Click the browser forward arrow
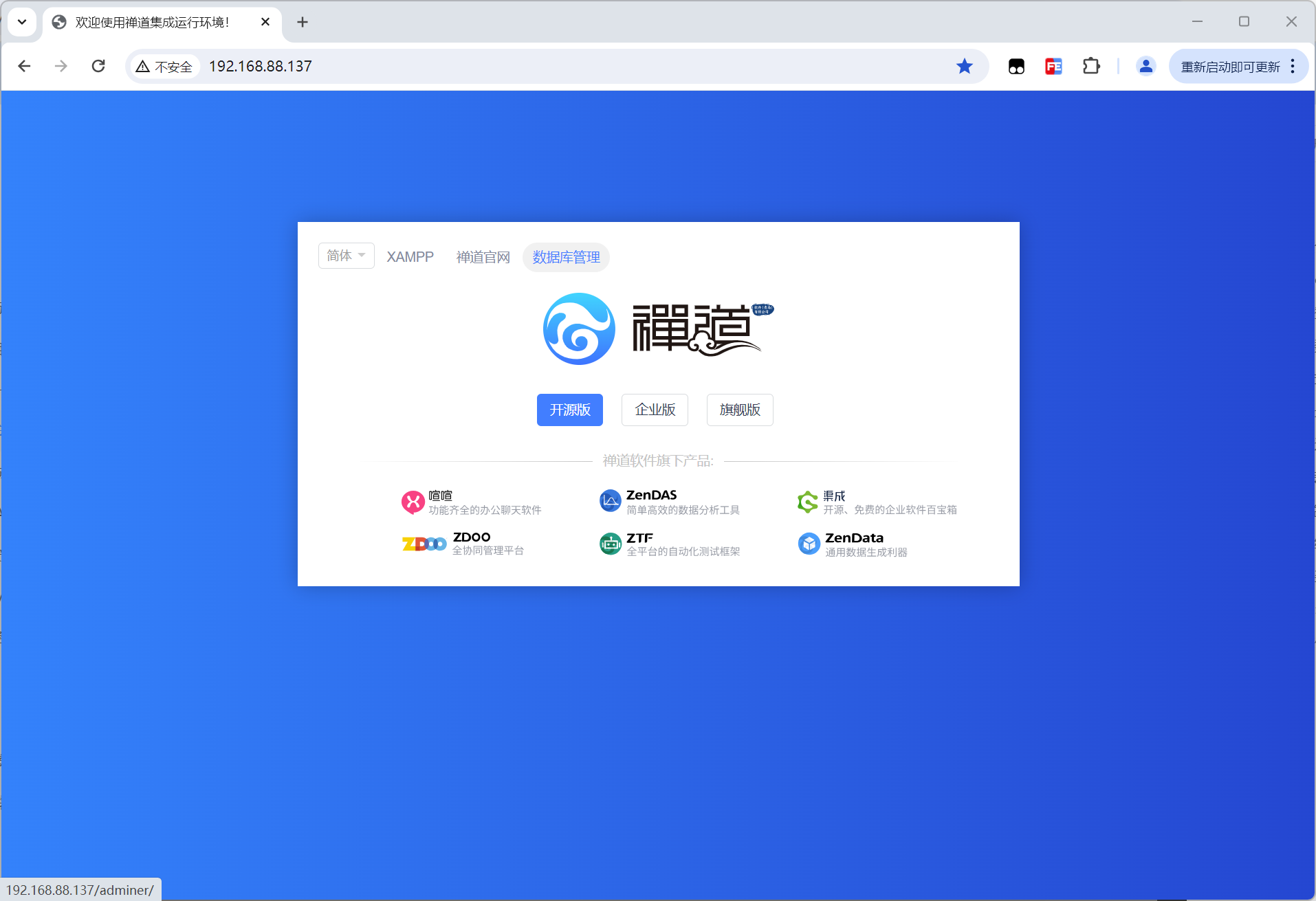Viewport: 1316px width, 901px height. click(x=61, y=66)
